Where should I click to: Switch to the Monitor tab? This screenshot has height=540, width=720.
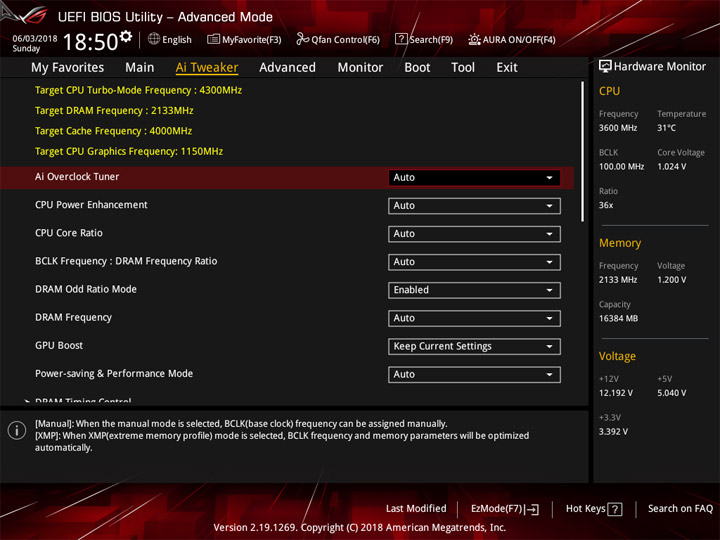click(x=360, y=68)
